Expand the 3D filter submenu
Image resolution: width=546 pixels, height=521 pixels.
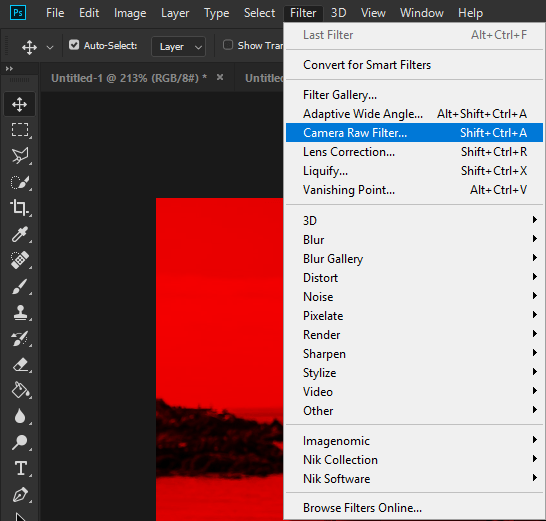point(414,220)
